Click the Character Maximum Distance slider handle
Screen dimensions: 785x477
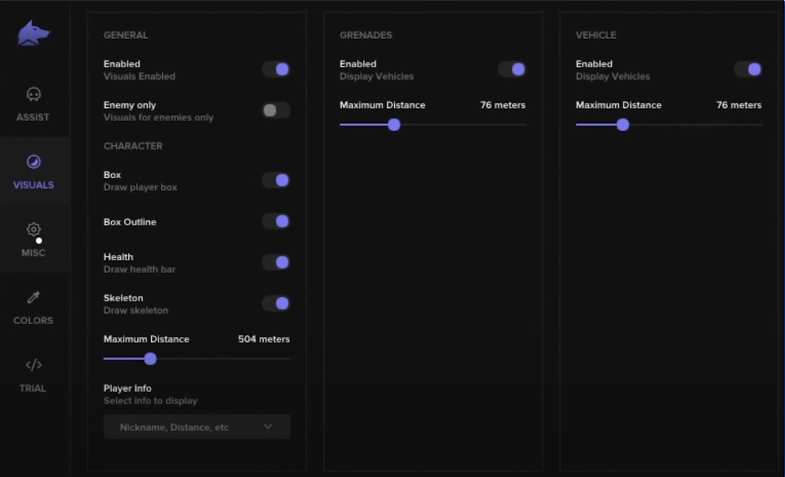point(150,359)
